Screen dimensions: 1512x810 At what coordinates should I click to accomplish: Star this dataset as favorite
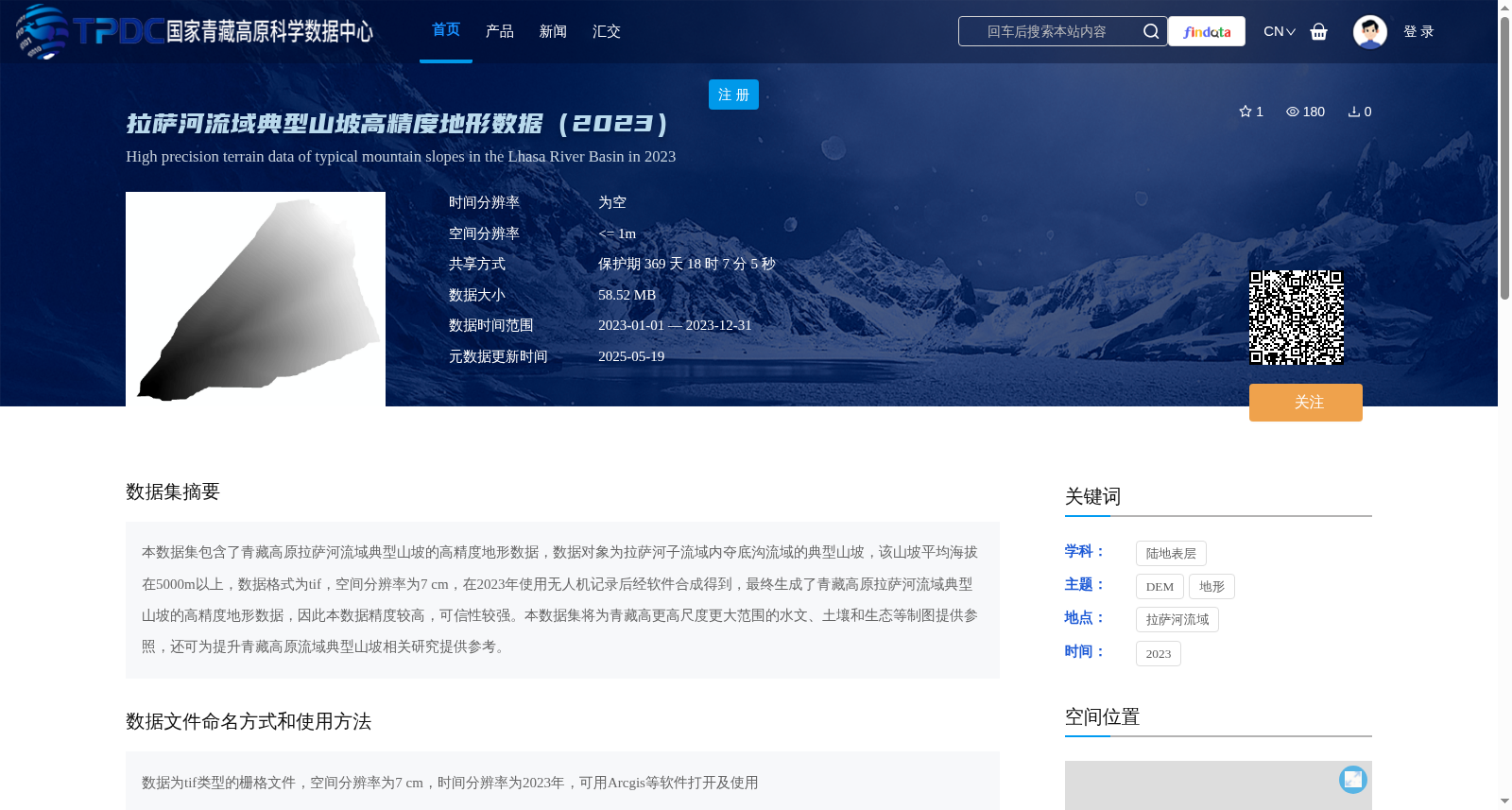1246,112
